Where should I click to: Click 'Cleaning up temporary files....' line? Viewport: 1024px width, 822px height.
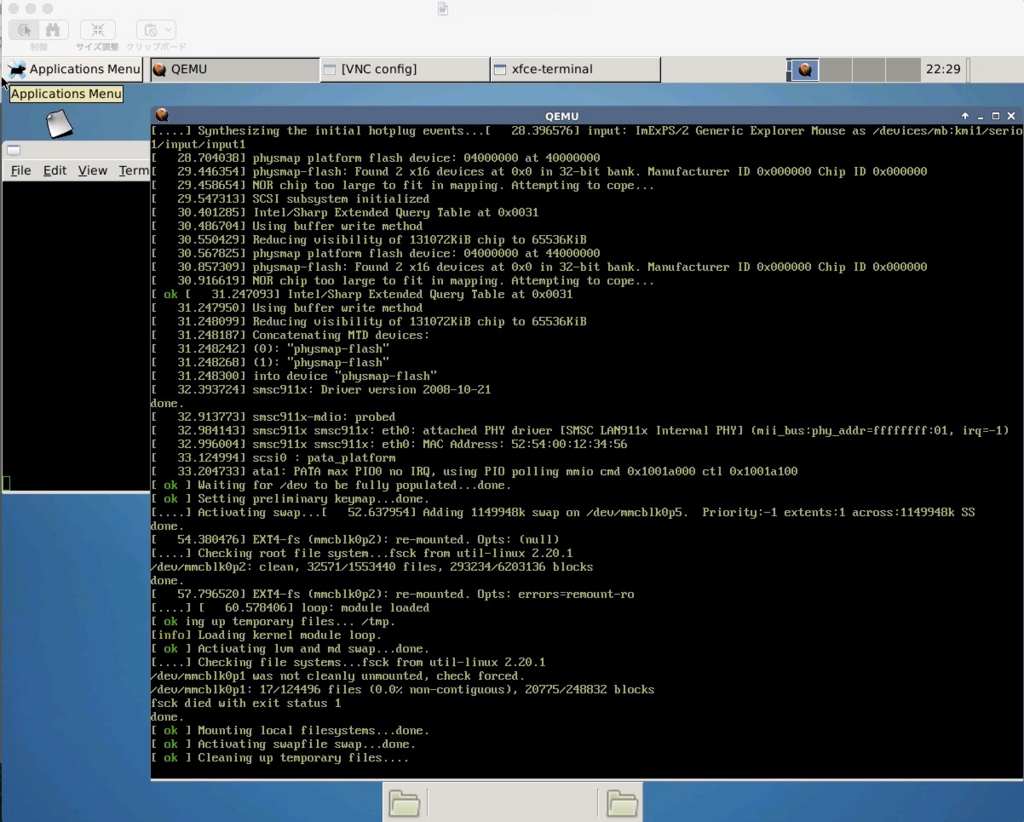[x=280, y=758]
